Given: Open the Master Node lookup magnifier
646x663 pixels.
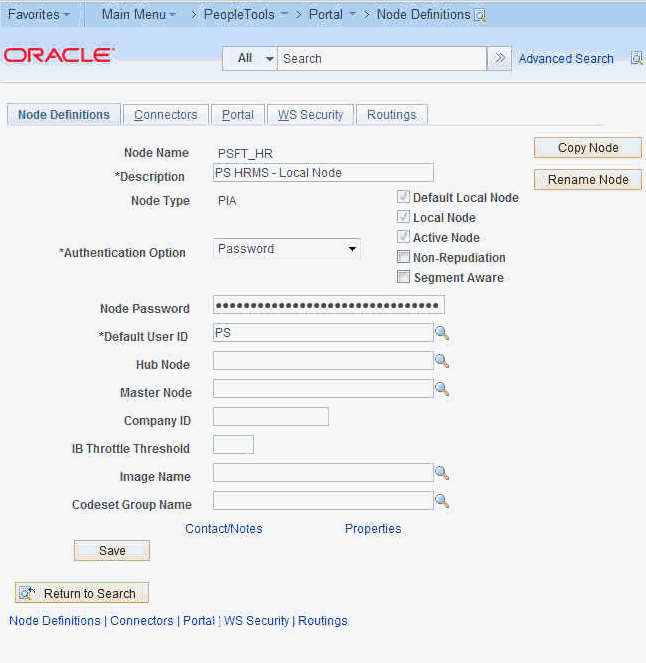Looking at the screenshot, I should click(442, 389).
